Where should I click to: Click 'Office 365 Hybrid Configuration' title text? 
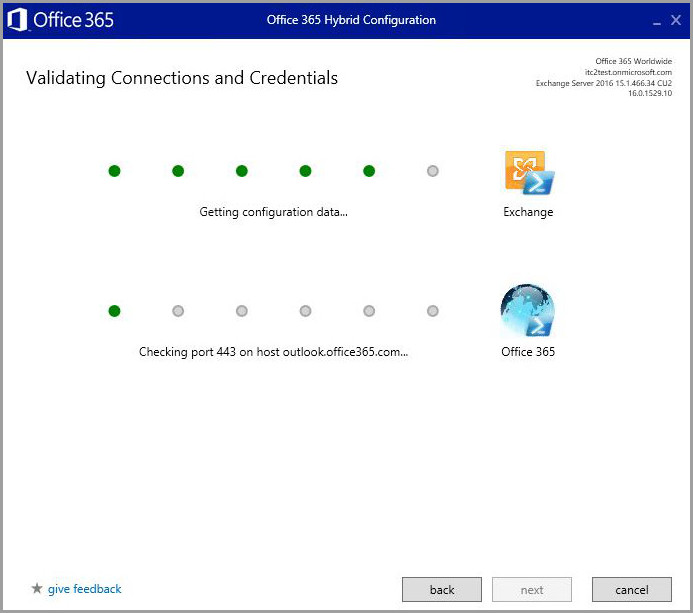point(351,20)
